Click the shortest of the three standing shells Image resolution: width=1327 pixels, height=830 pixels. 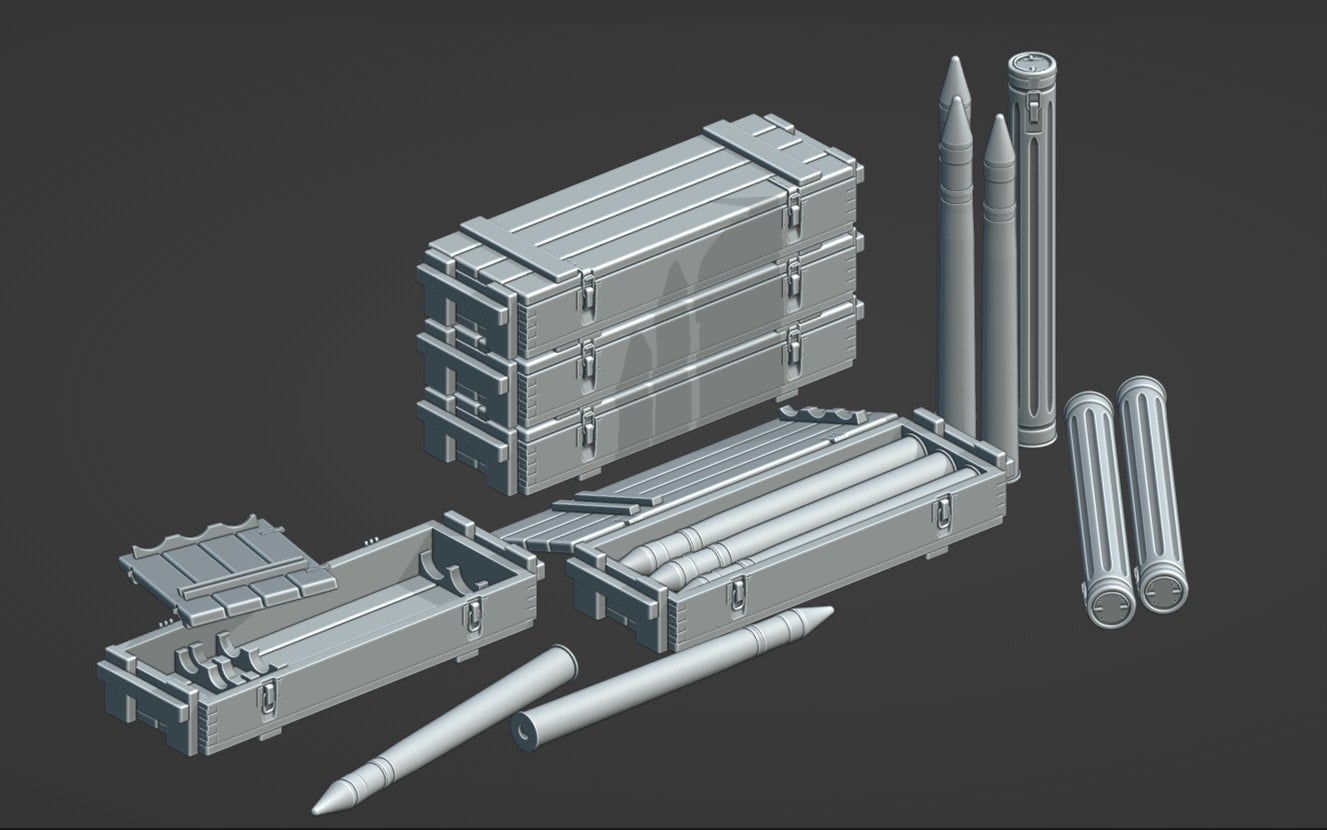[1000, 300]
